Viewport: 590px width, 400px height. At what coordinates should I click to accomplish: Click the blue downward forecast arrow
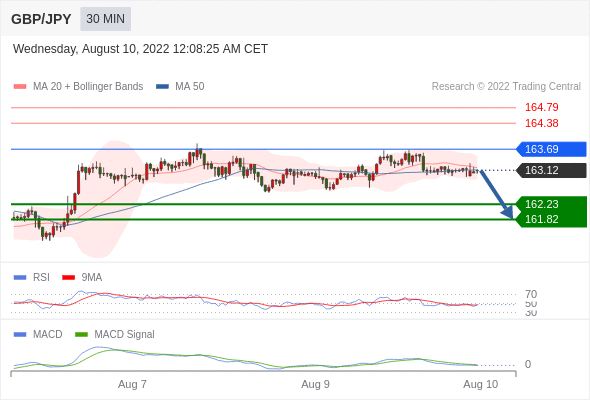pos(496,195)
